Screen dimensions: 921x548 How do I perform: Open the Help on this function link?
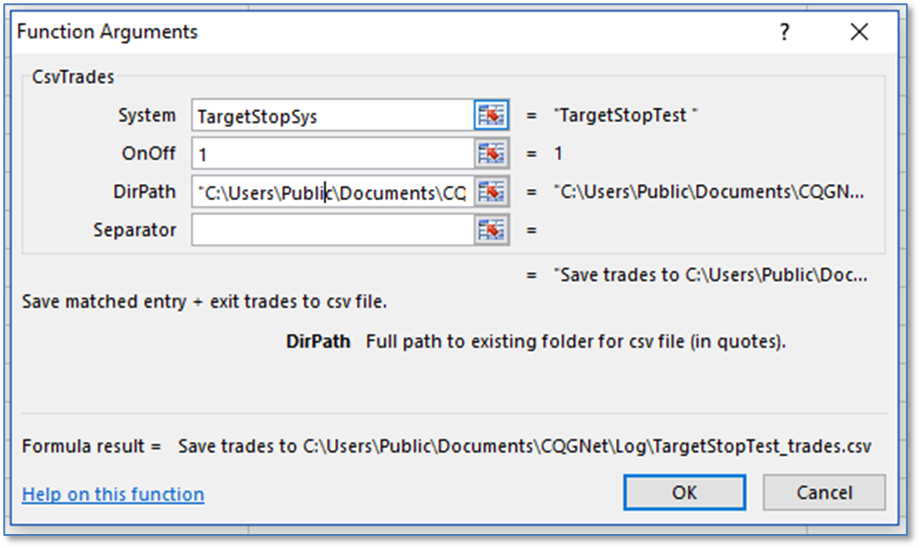113,494
